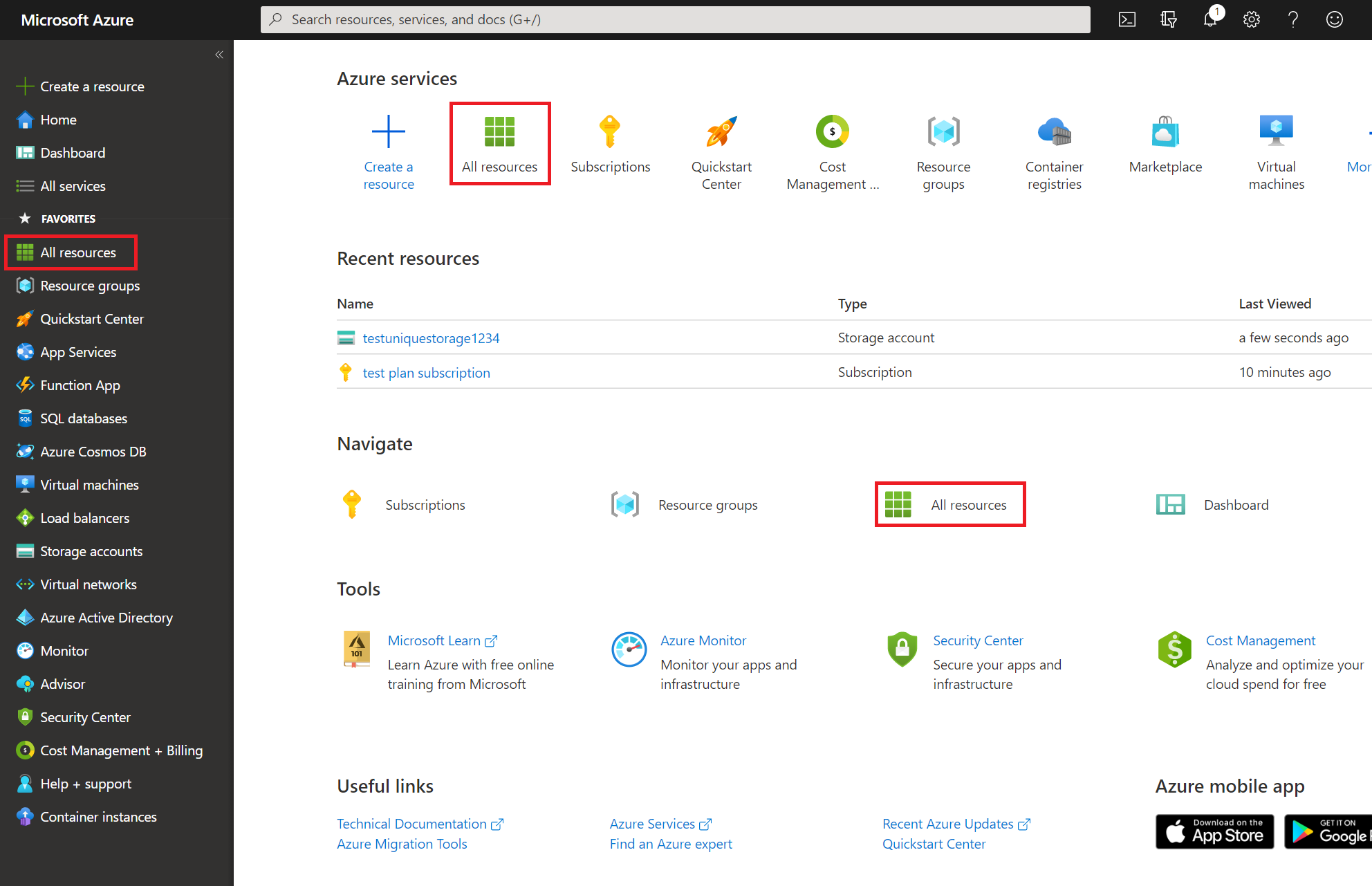The width and height of the screenshot is (1372, 886).
Task: Click the testuniquestorage1234 storage account link
Action: coord(432,338)
